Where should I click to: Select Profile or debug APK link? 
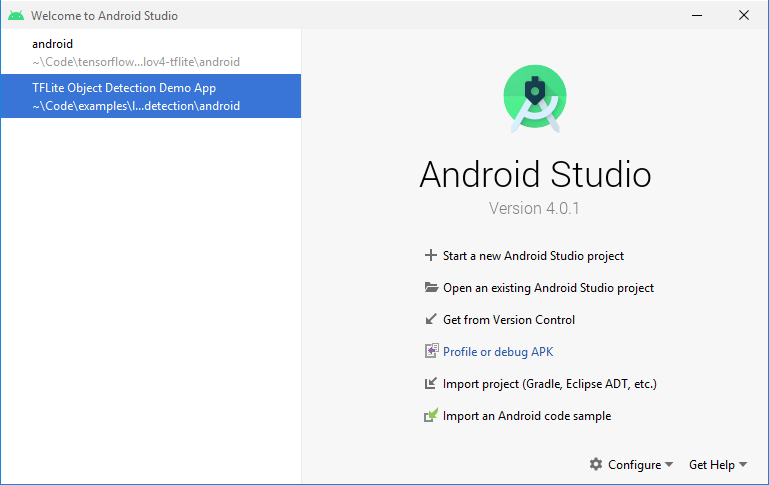pyautogui.click(x=498, y=352)
